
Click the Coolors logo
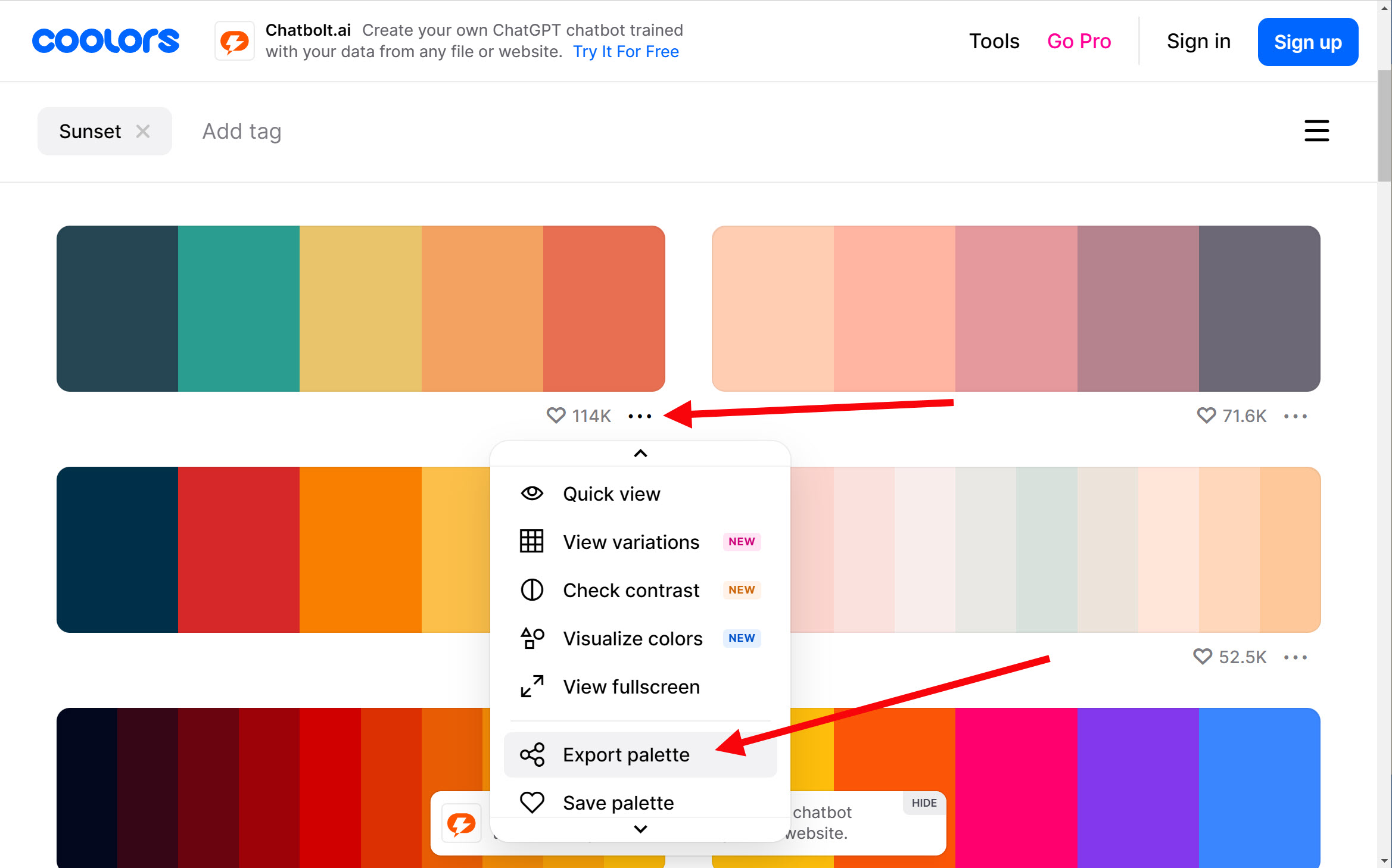tap(105, 40)
